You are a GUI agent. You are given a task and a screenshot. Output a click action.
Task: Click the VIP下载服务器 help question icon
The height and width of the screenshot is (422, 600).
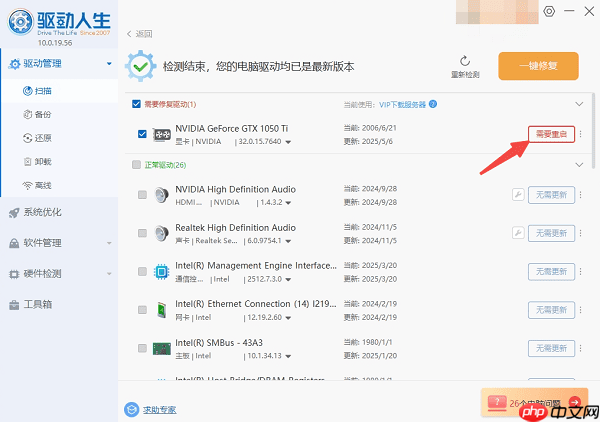coord(433,104)
